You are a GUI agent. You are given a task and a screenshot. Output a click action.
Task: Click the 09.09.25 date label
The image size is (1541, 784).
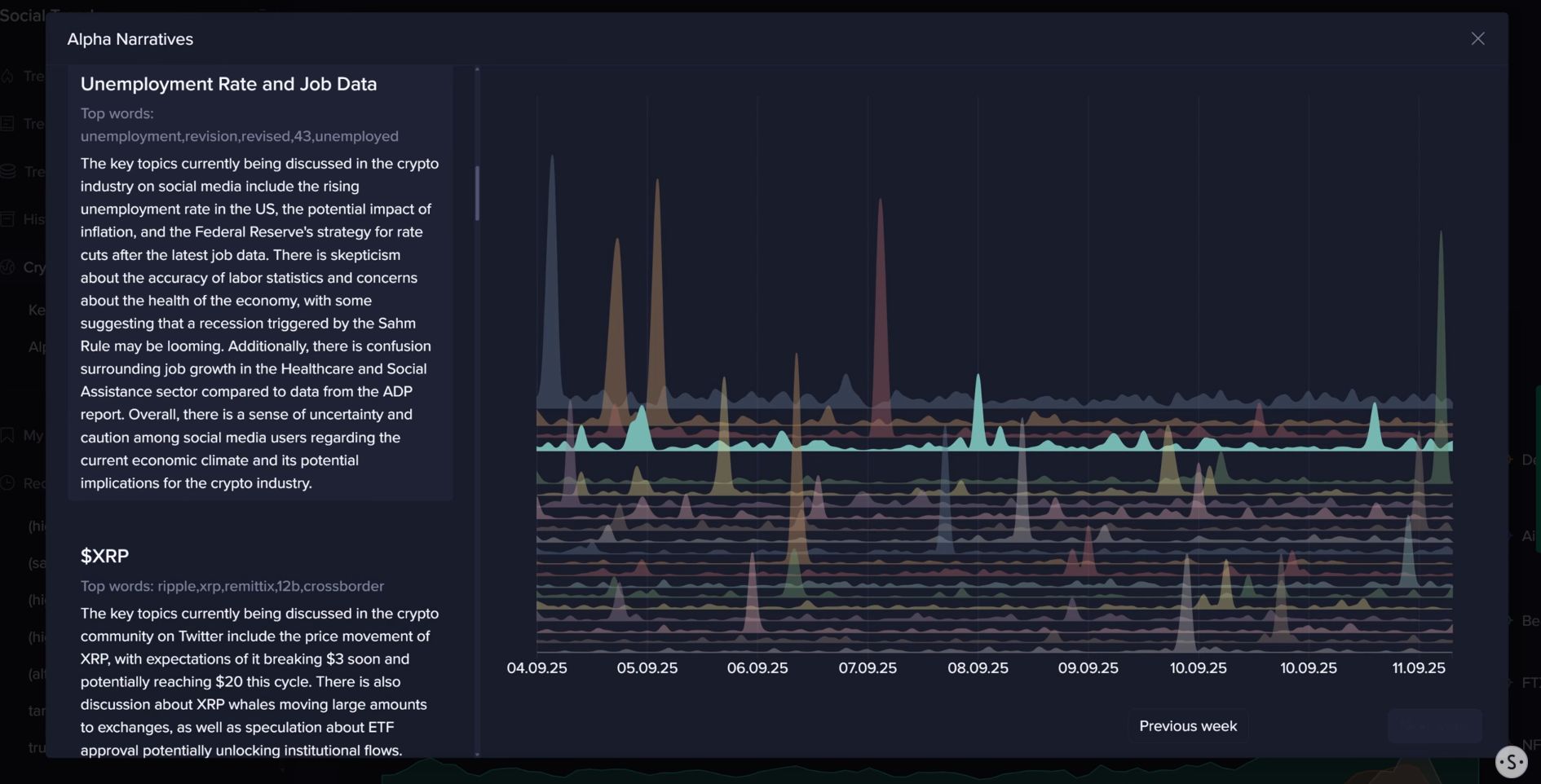pos(1088,667)
